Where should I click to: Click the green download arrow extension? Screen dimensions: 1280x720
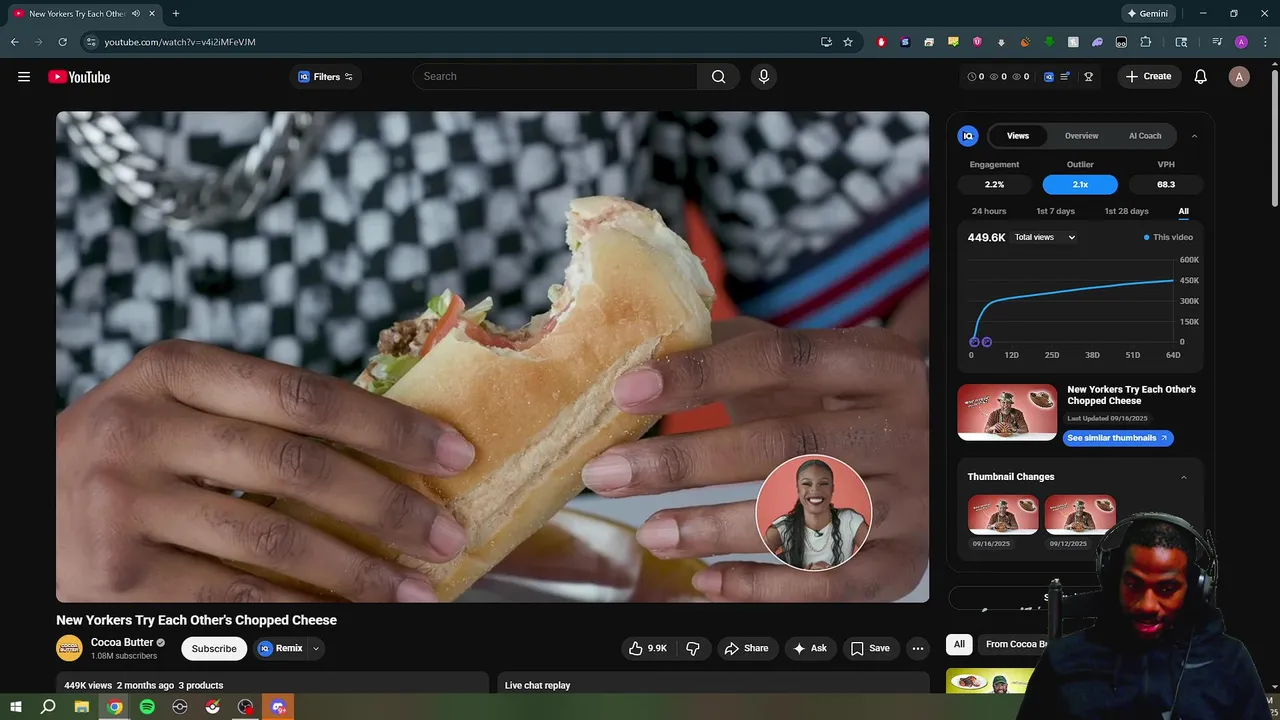(1049, 42)
